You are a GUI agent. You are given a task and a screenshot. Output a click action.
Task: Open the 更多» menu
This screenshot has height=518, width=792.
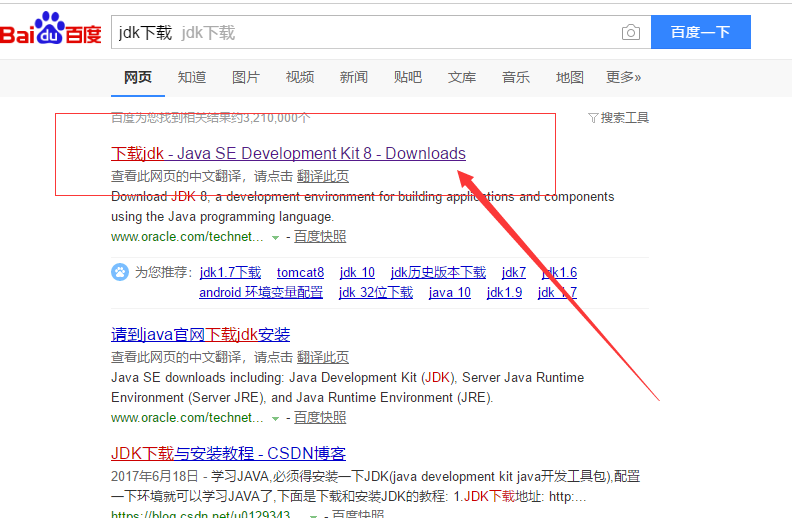[624, 77]
